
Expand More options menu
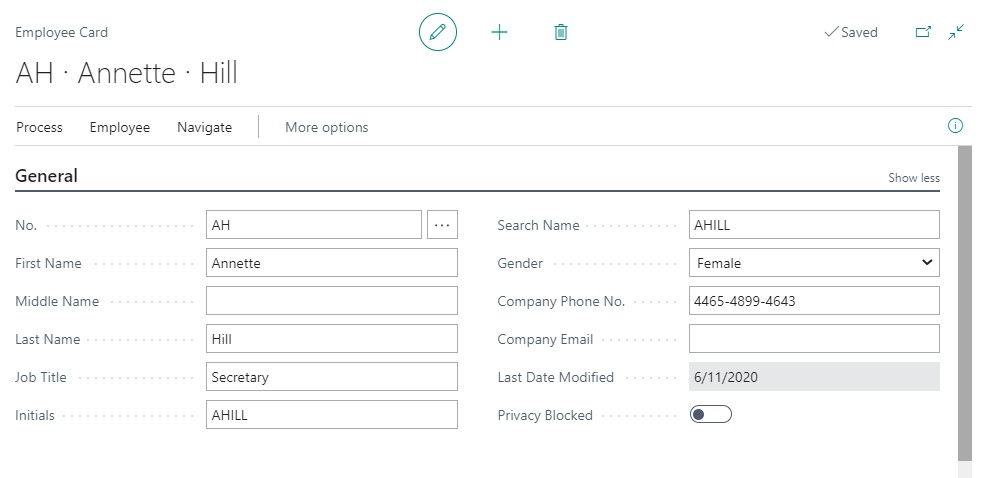[x=327, y=128]
